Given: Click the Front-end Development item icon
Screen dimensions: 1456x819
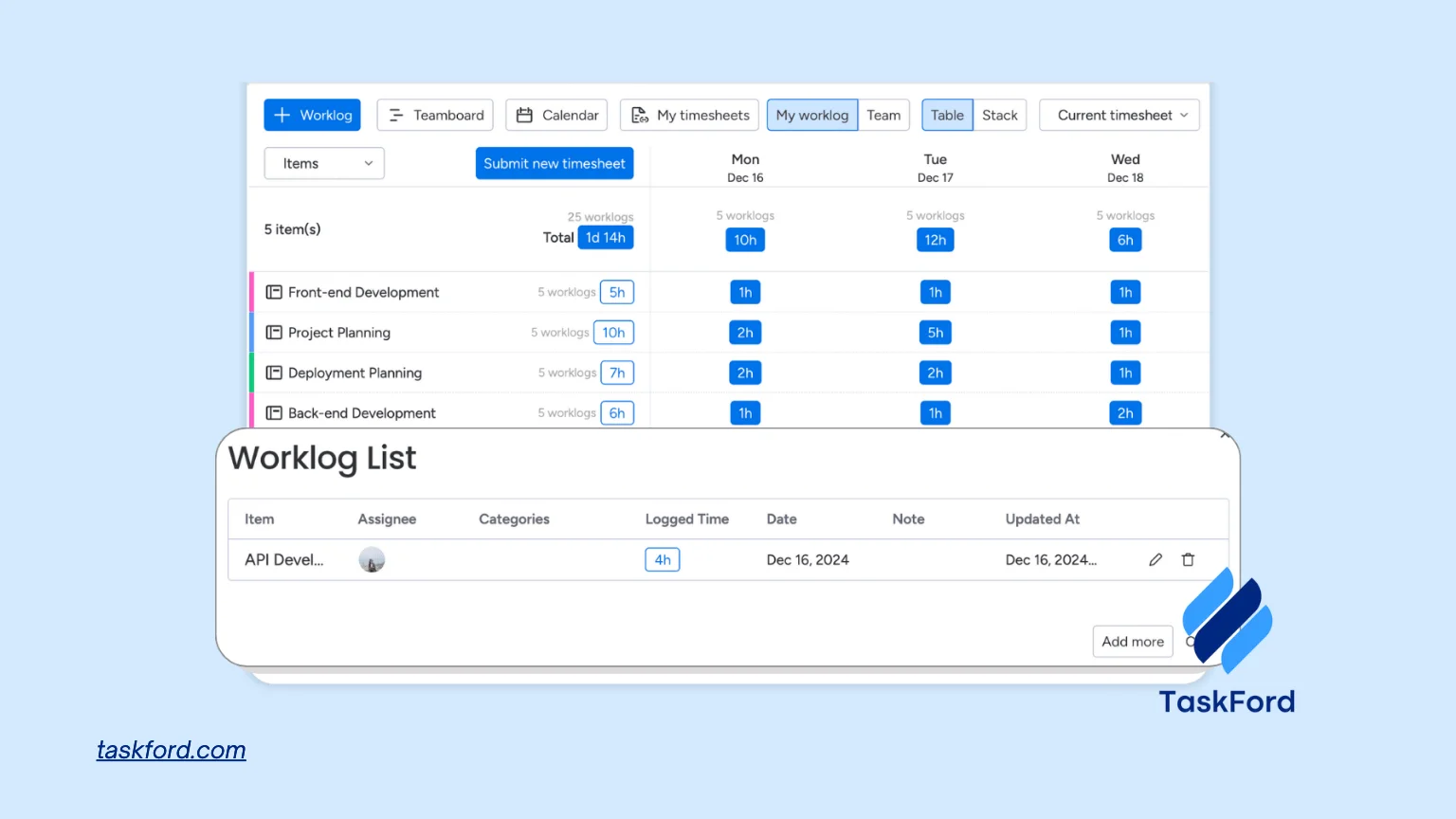Looking at the screenshot, I should click(274, 292).
